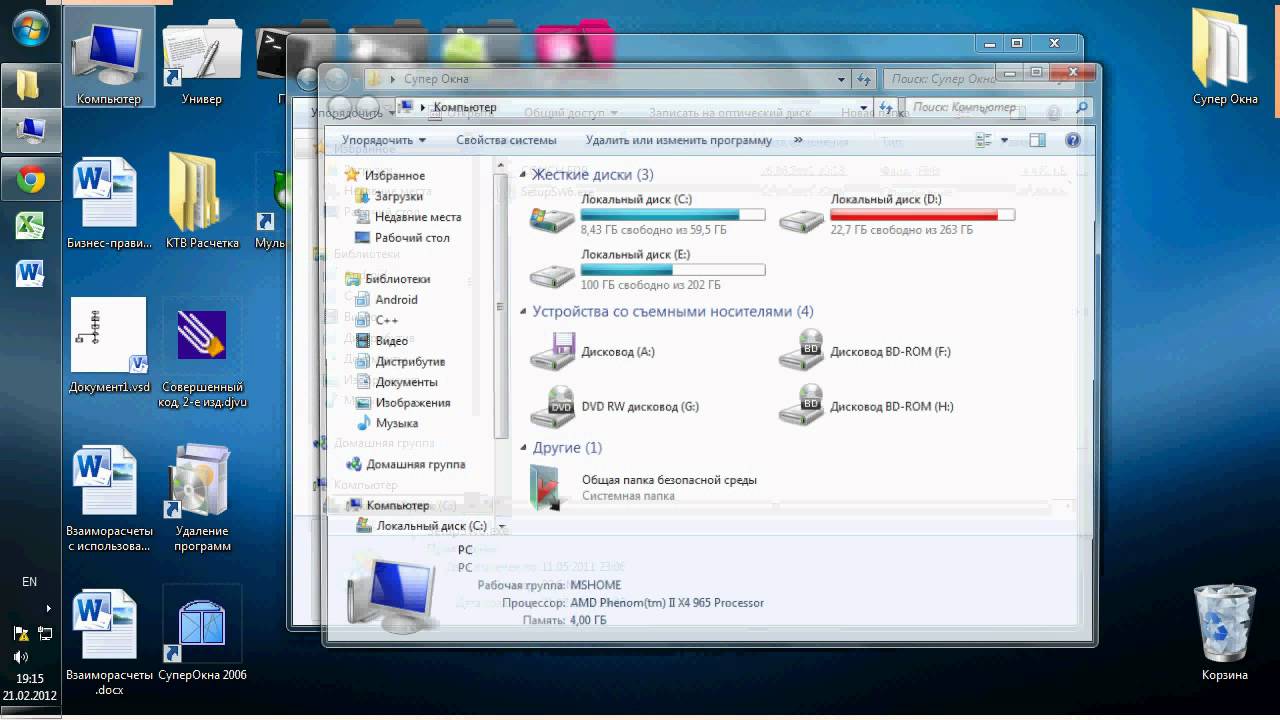Open Local Disk (E:) drive icon
This screenshot has width=1280, height=720.
click(552, 274)
